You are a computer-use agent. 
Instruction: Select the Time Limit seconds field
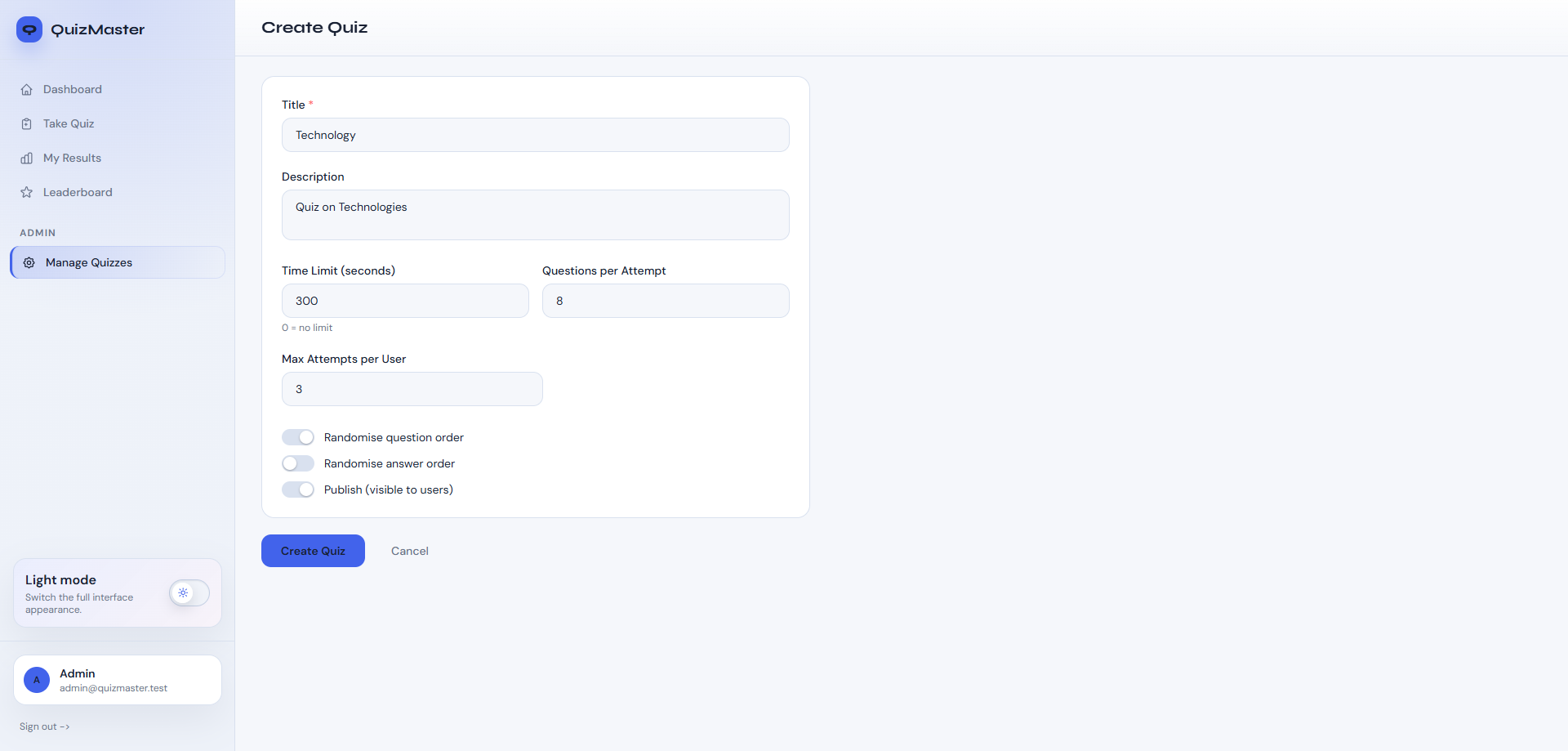[x=405, y=302]
